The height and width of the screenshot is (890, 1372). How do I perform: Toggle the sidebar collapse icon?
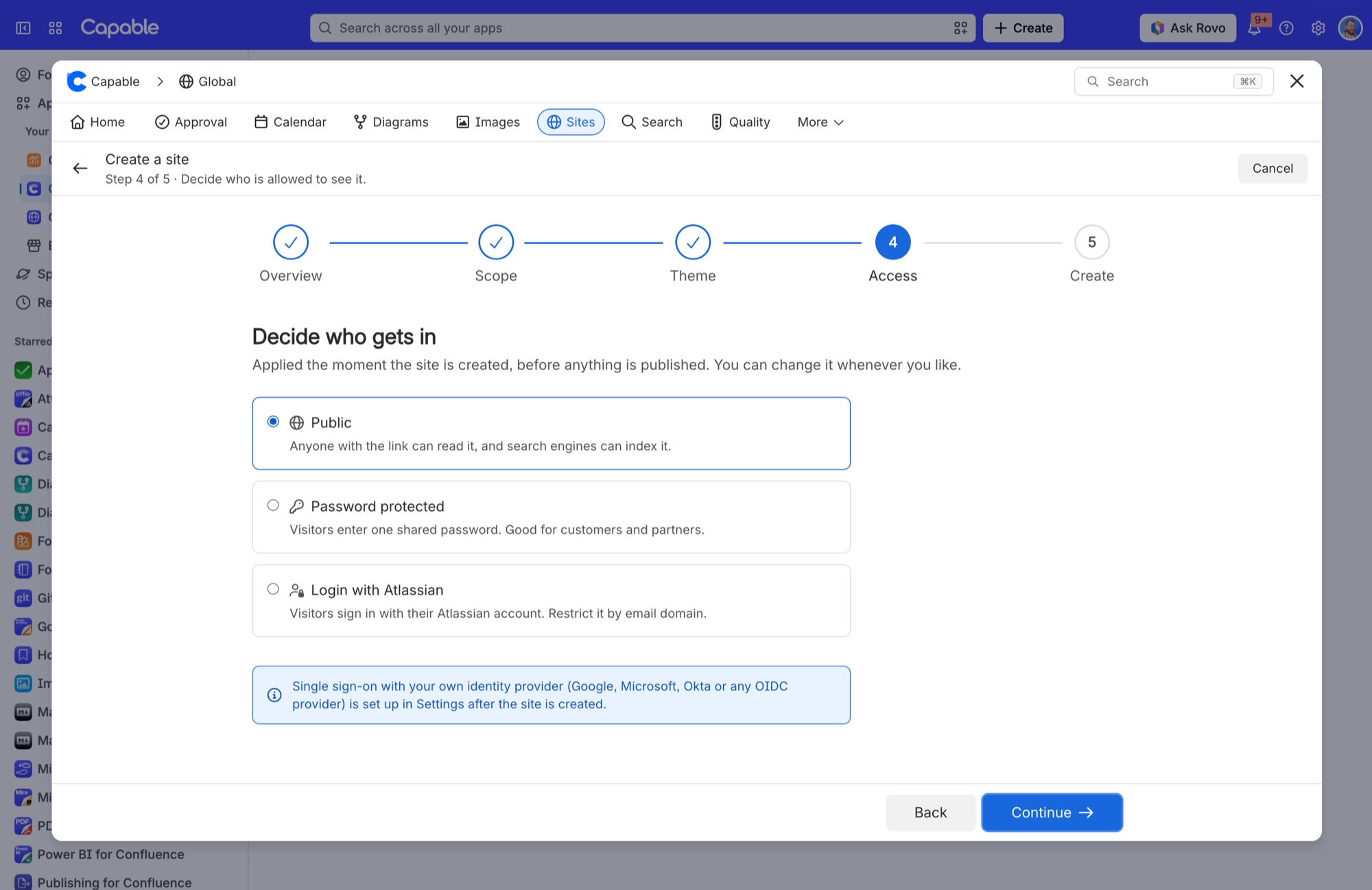point(23,28)
